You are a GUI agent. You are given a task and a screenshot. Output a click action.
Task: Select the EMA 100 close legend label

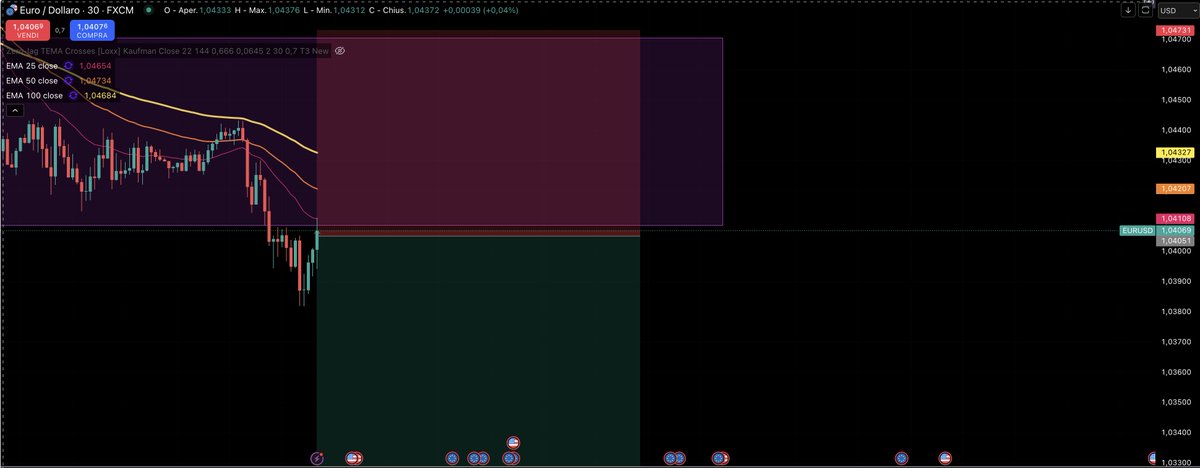tap(34, 95)
